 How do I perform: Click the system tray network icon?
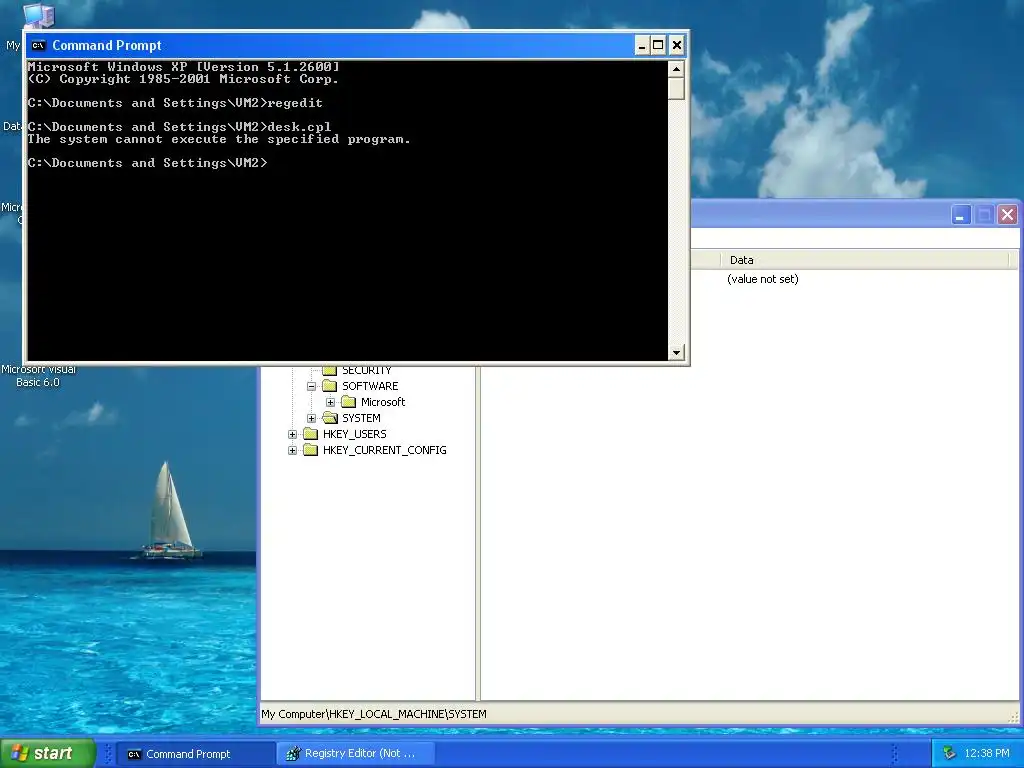pyautogui.click(x=949, y=753)
